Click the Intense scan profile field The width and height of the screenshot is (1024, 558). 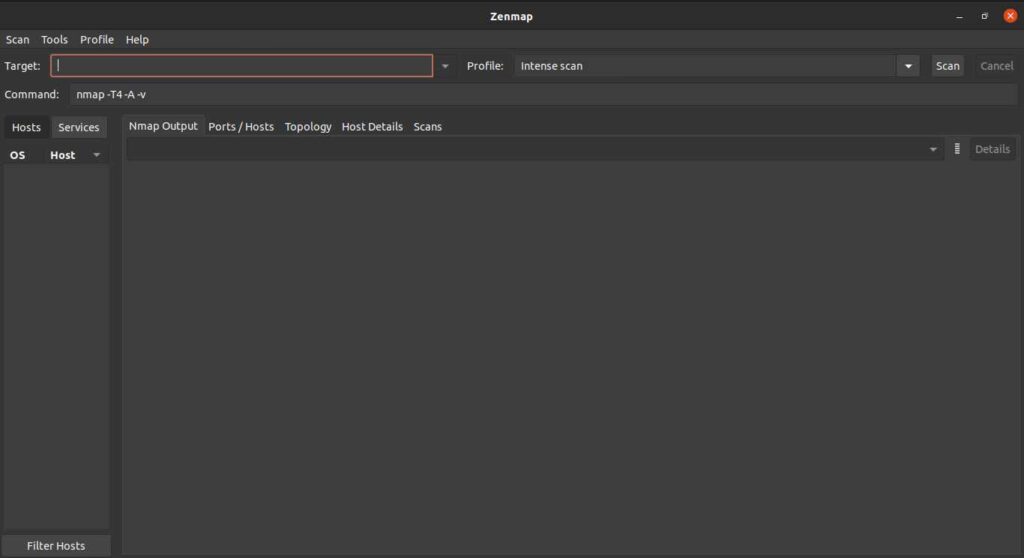coord(705,66)
